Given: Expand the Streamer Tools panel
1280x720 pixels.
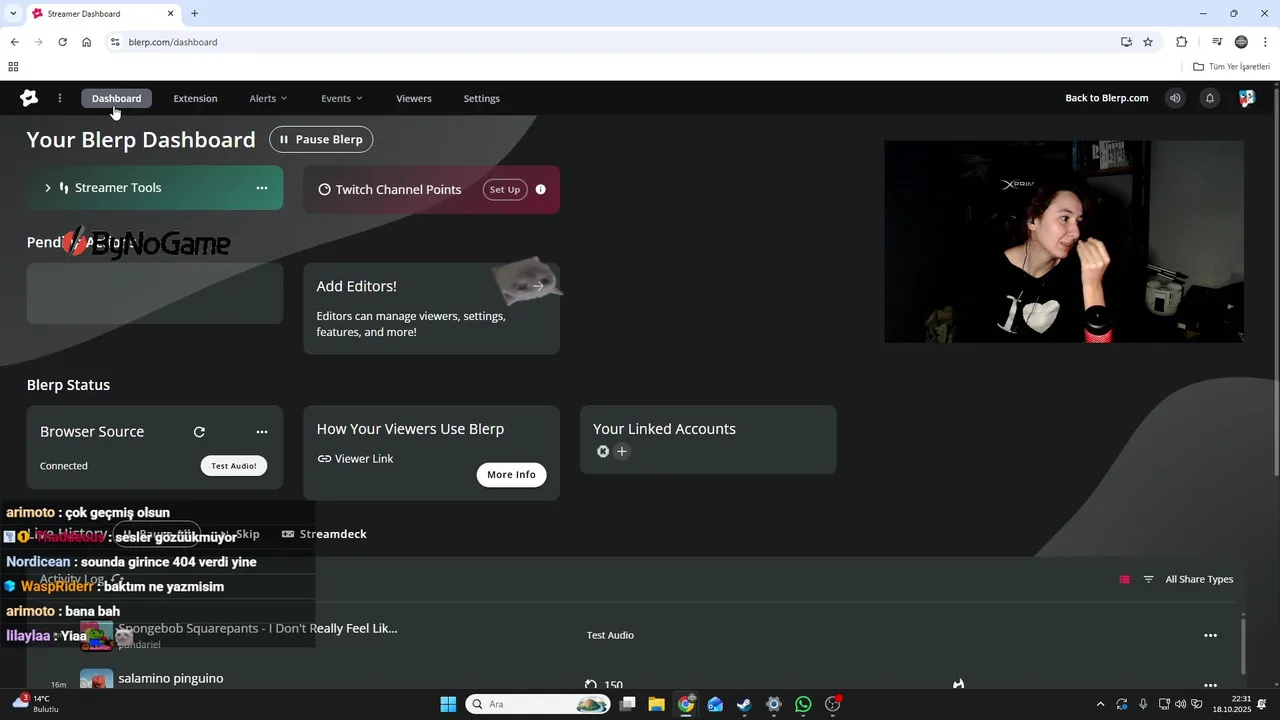Looking at the screenshot, I should 47,188.
